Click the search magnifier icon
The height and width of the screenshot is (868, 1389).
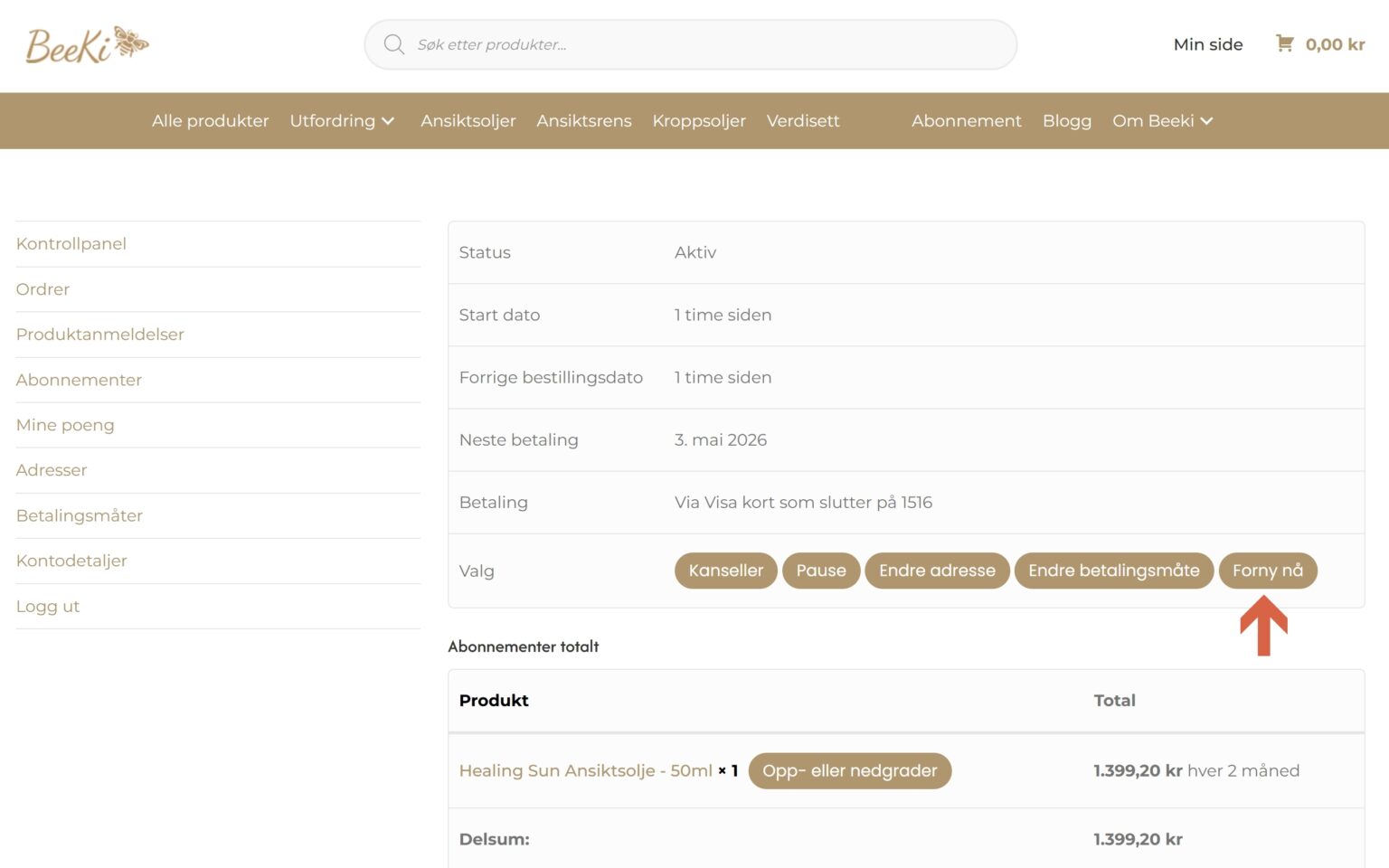[393, 44]
